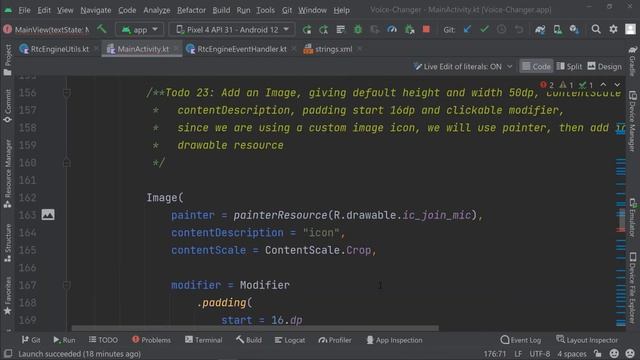The image size is (640, 360).
Task: Run the app with the green run icon
Action: 307,29
